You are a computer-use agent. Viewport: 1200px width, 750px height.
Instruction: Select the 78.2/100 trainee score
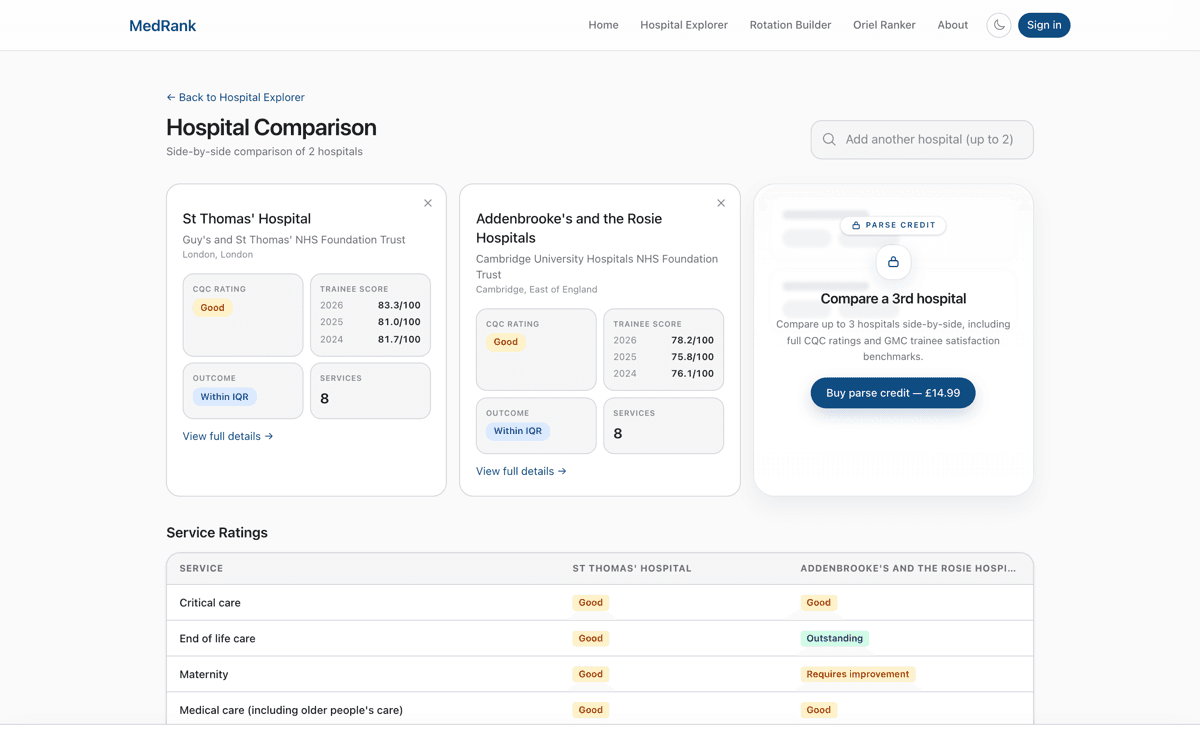(692, 340)
